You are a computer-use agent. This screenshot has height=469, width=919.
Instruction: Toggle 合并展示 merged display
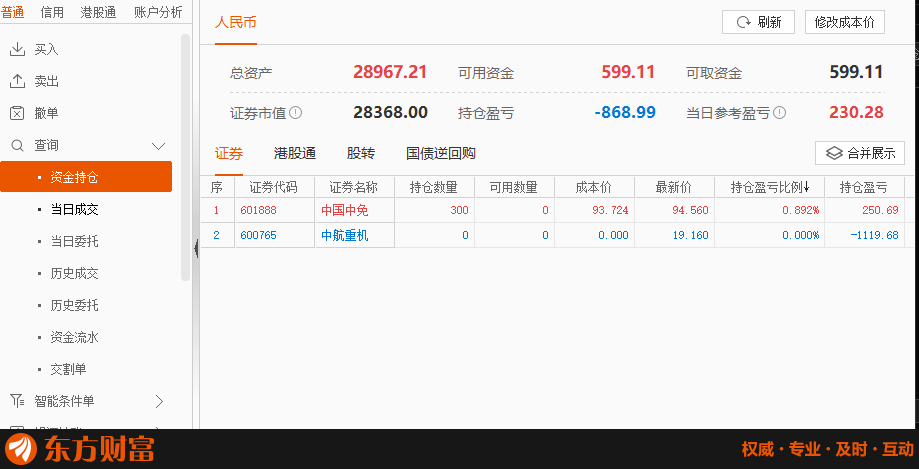pos(860,153)
